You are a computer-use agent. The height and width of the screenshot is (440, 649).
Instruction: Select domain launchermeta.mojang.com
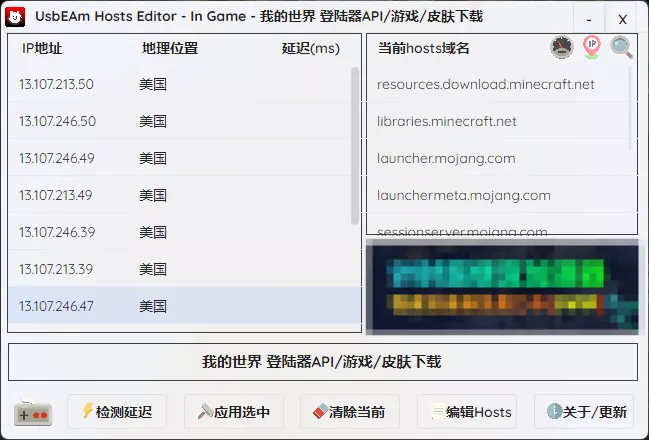pyautogui.click(x=464, y=195)
